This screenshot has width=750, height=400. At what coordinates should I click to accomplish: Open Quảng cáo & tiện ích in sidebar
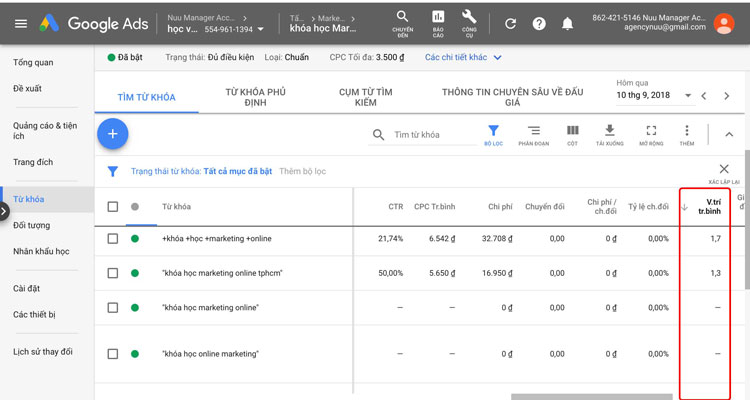tap(45, 131)
